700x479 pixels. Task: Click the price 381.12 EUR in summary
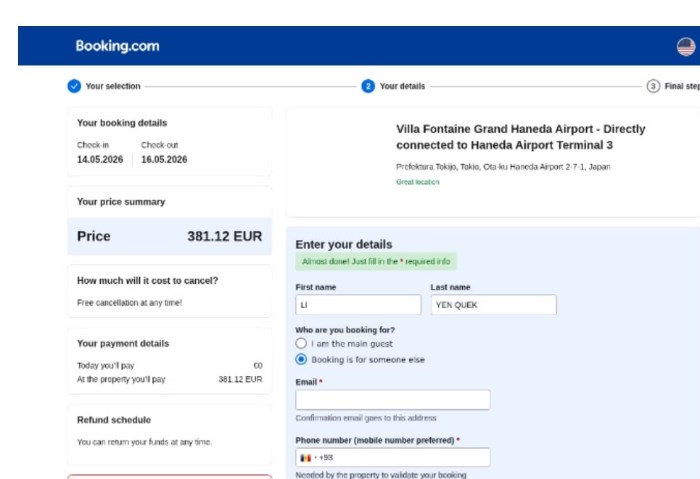point(225,236)
